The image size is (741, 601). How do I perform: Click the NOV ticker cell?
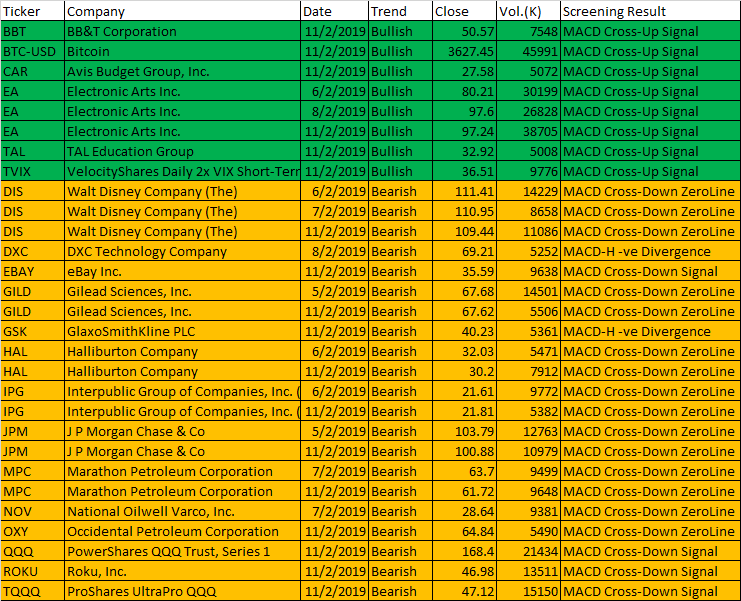(32, 511)
